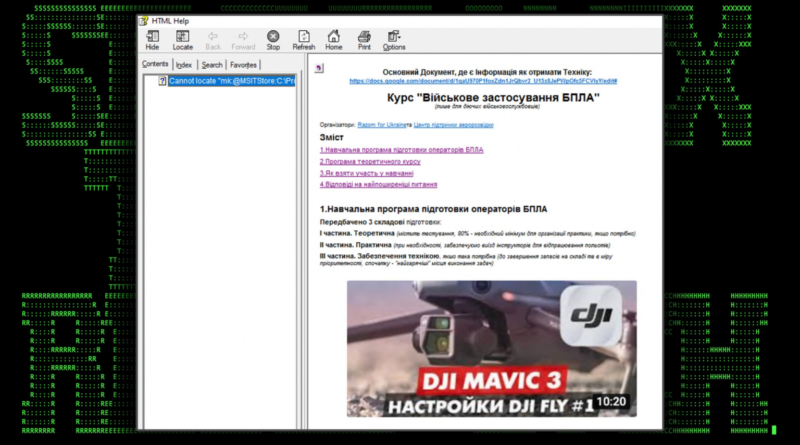Open the Razom for Ukraine link

(x=382, y=125)
